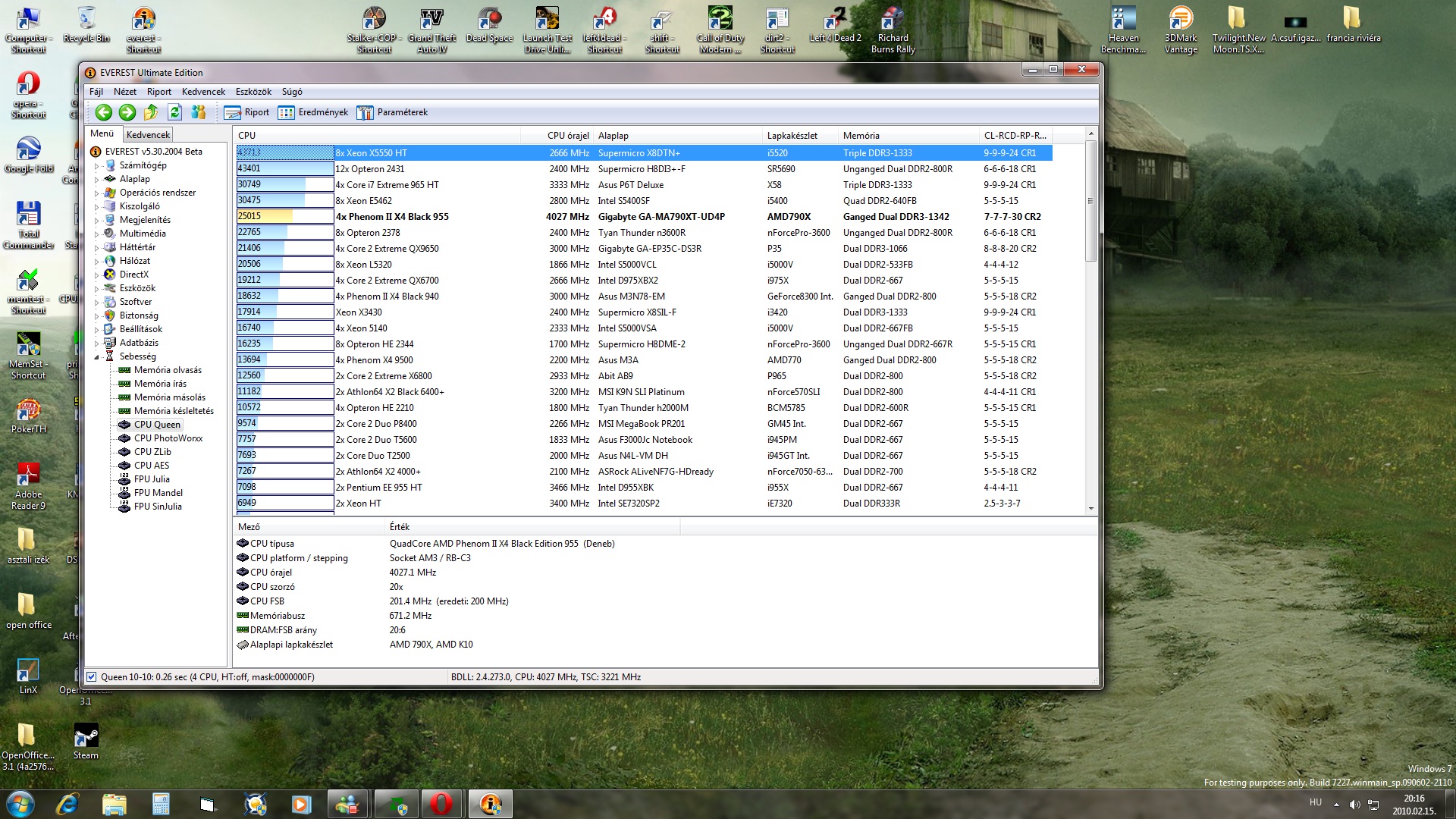The height and width of the screenshot is (819, 1456).
Task: Open the Windows Start menu orb
Action: point(20,804)
